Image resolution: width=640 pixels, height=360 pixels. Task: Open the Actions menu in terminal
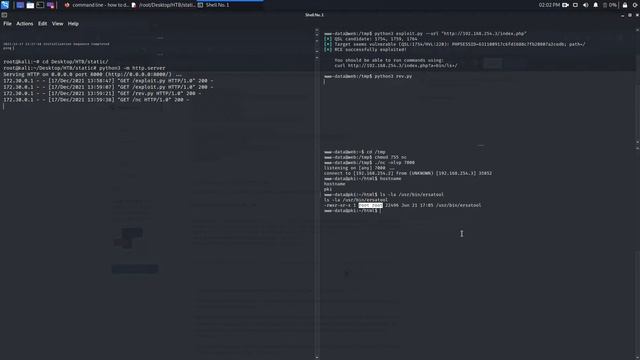(24, 24)
